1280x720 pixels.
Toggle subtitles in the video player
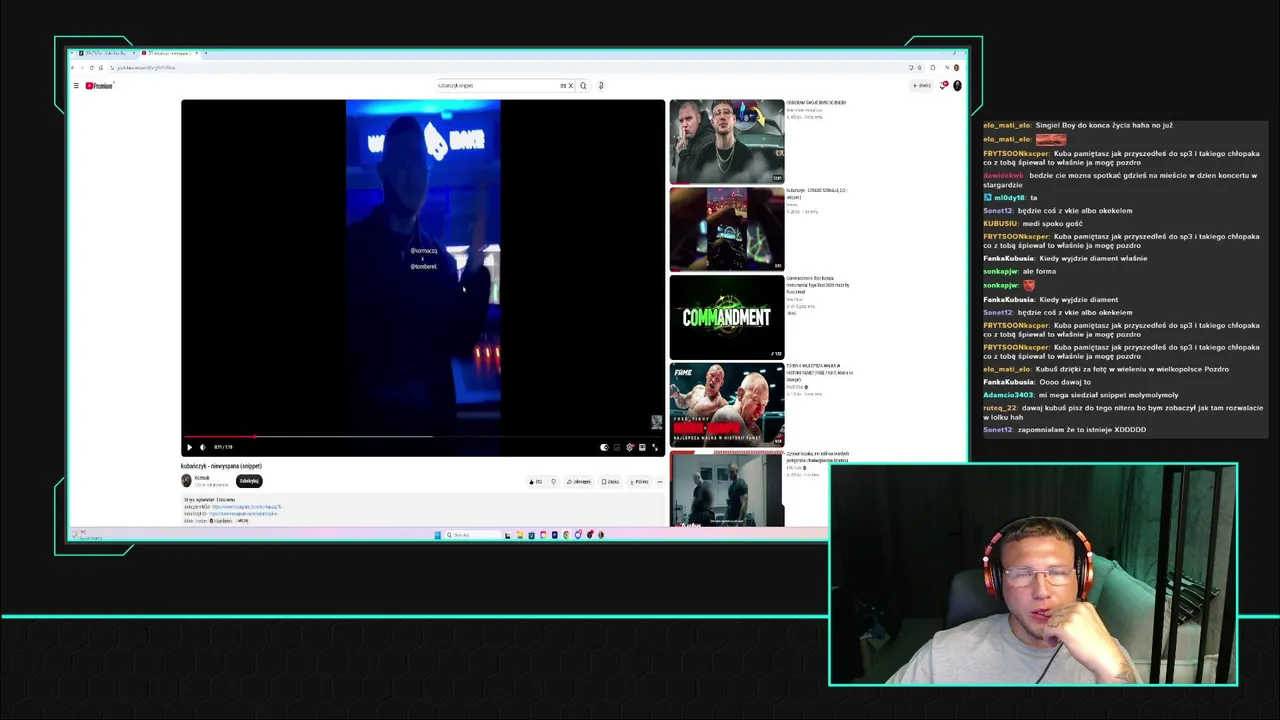pos(617,447)
